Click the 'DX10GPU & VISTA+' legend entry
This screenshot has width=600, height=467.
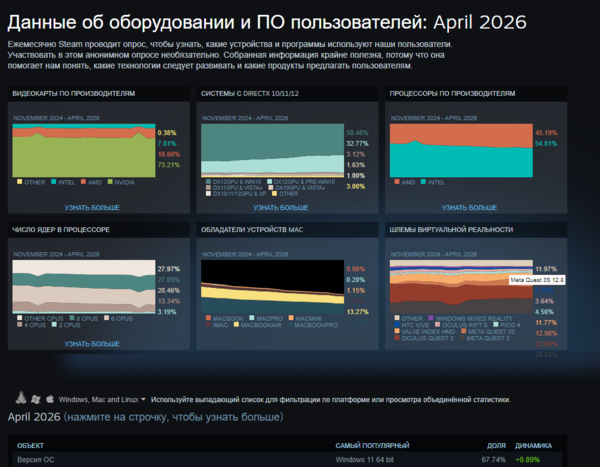point(297,188)
